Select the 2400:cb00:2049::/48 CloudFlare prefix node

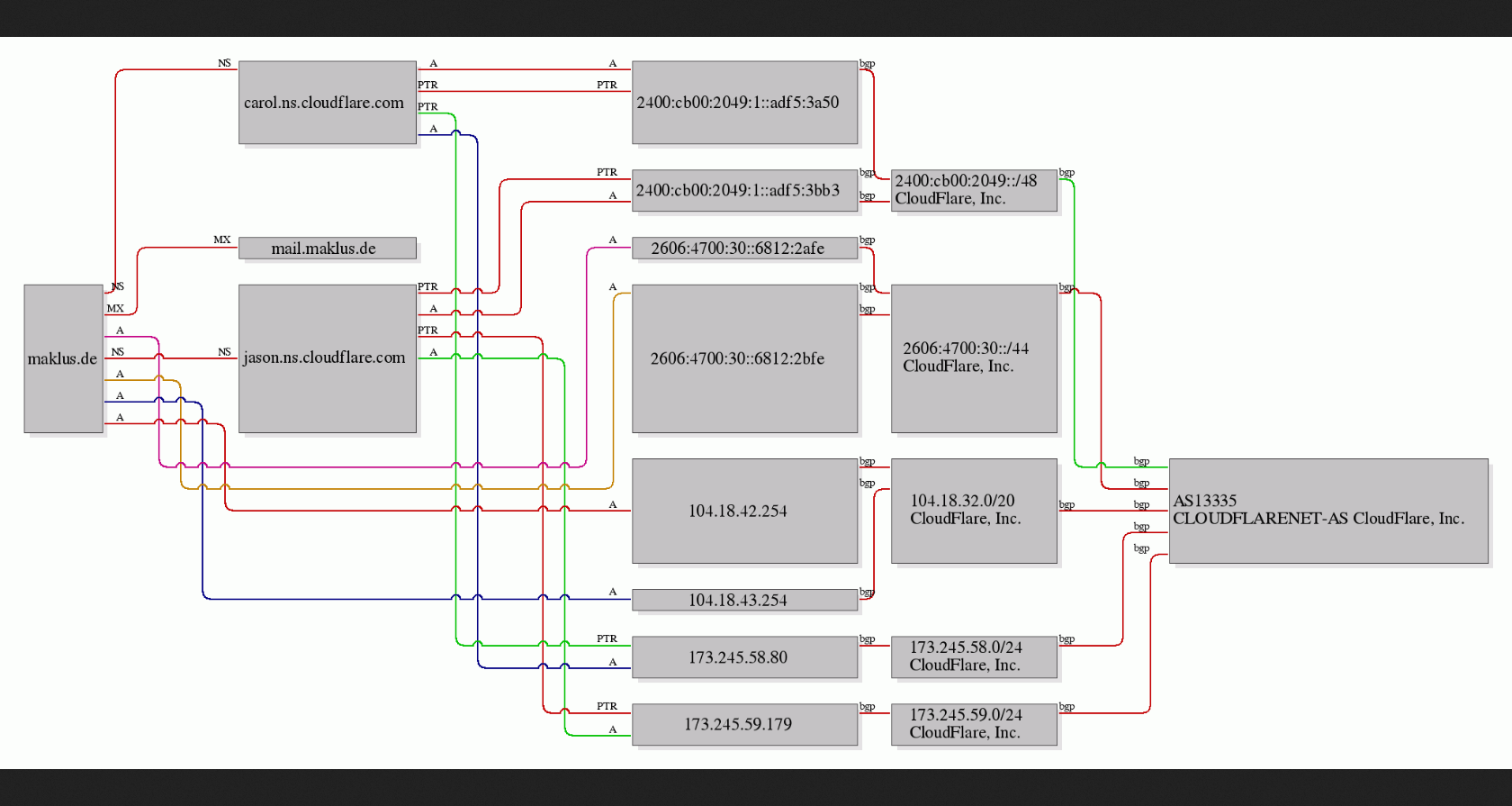click(974, 191)
